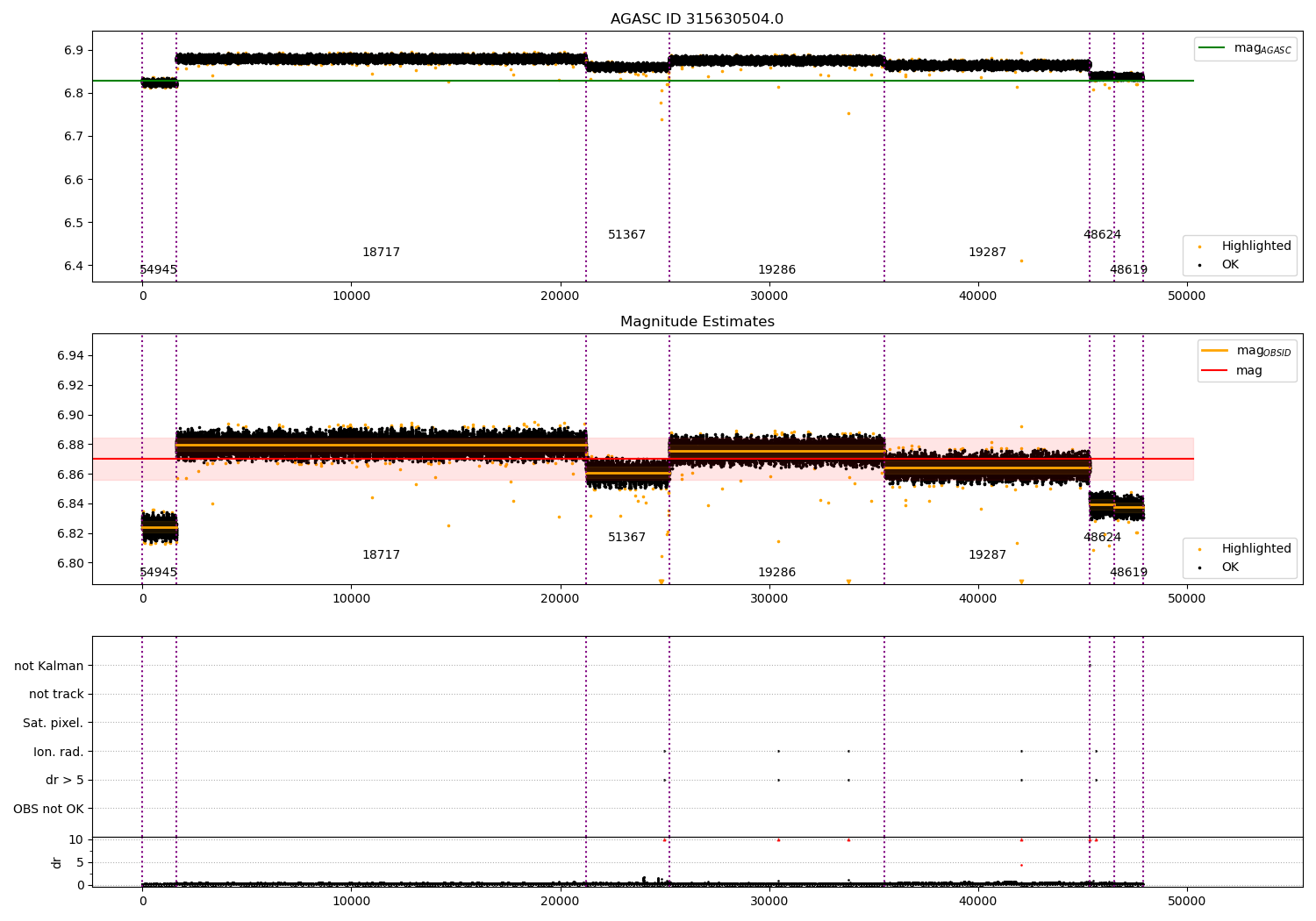This screenshot has width=1316, height=921.
Task: Click x-tick 10000 under top plot
Action: click(351, 296)
